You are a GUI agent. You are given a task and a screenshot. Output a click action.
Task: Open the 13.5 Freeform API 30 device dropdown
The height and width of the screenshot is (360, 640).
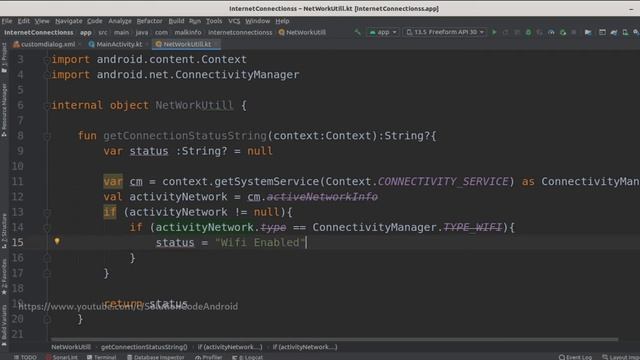(445, 32)
